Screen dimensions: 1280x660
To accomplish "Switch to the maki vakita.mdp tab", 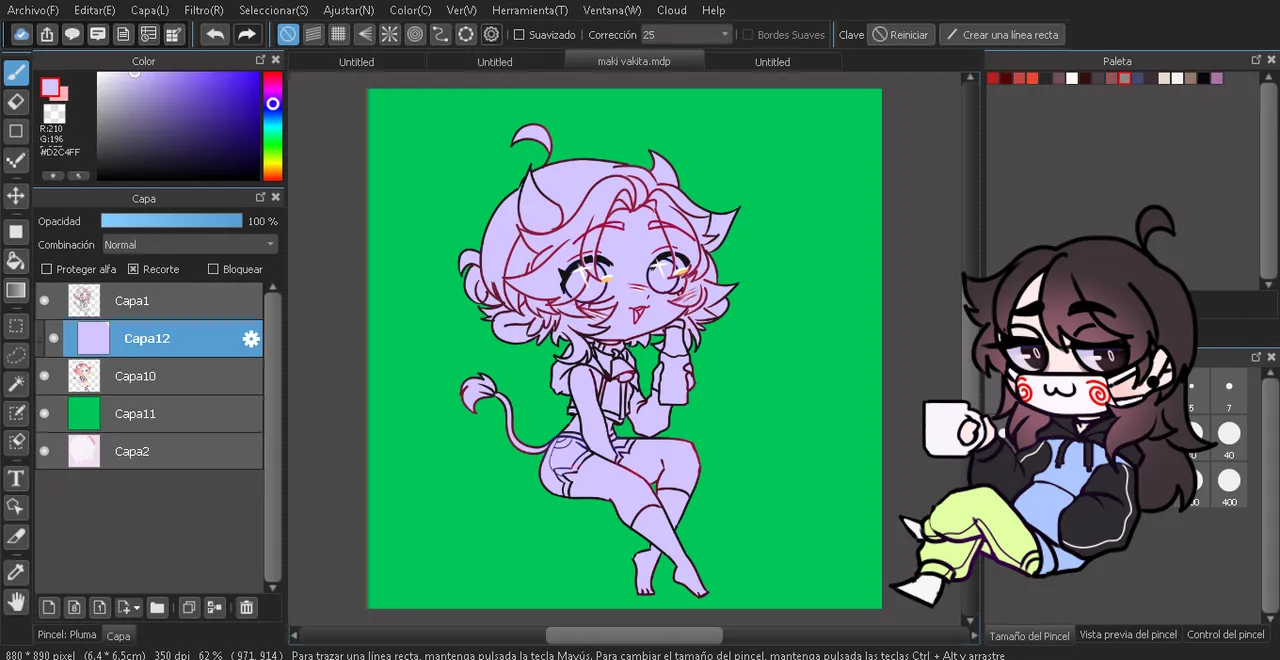I will [634, 61].
